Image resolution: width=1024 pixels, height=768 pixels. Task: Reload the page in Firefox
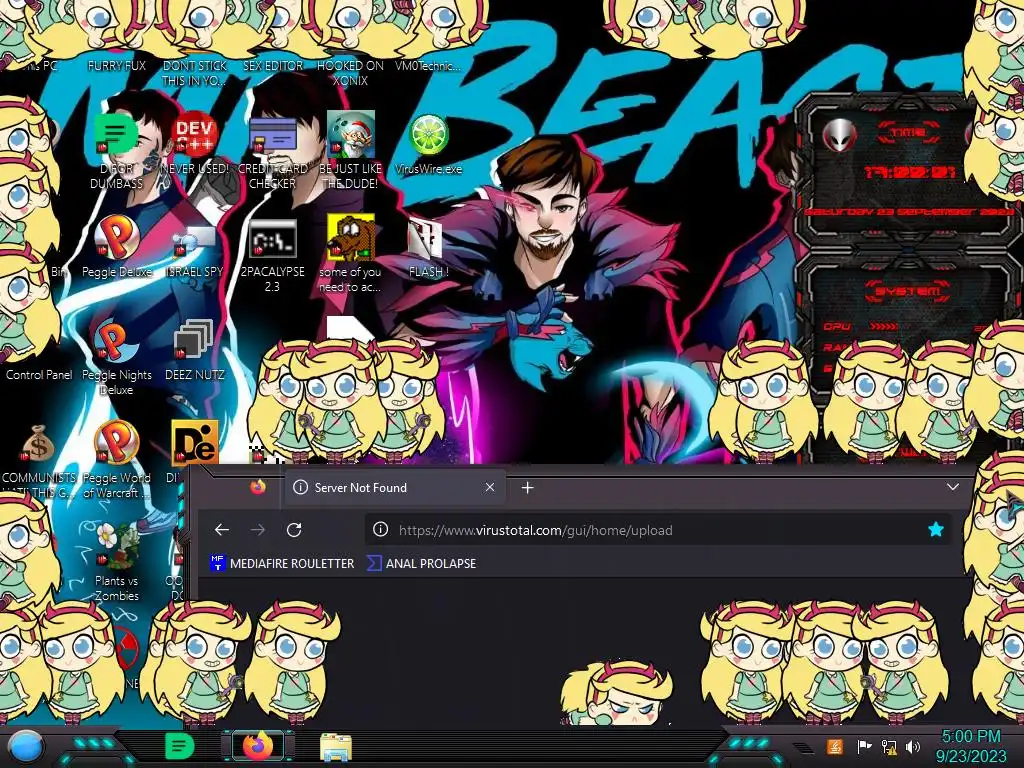pos(294,530)
